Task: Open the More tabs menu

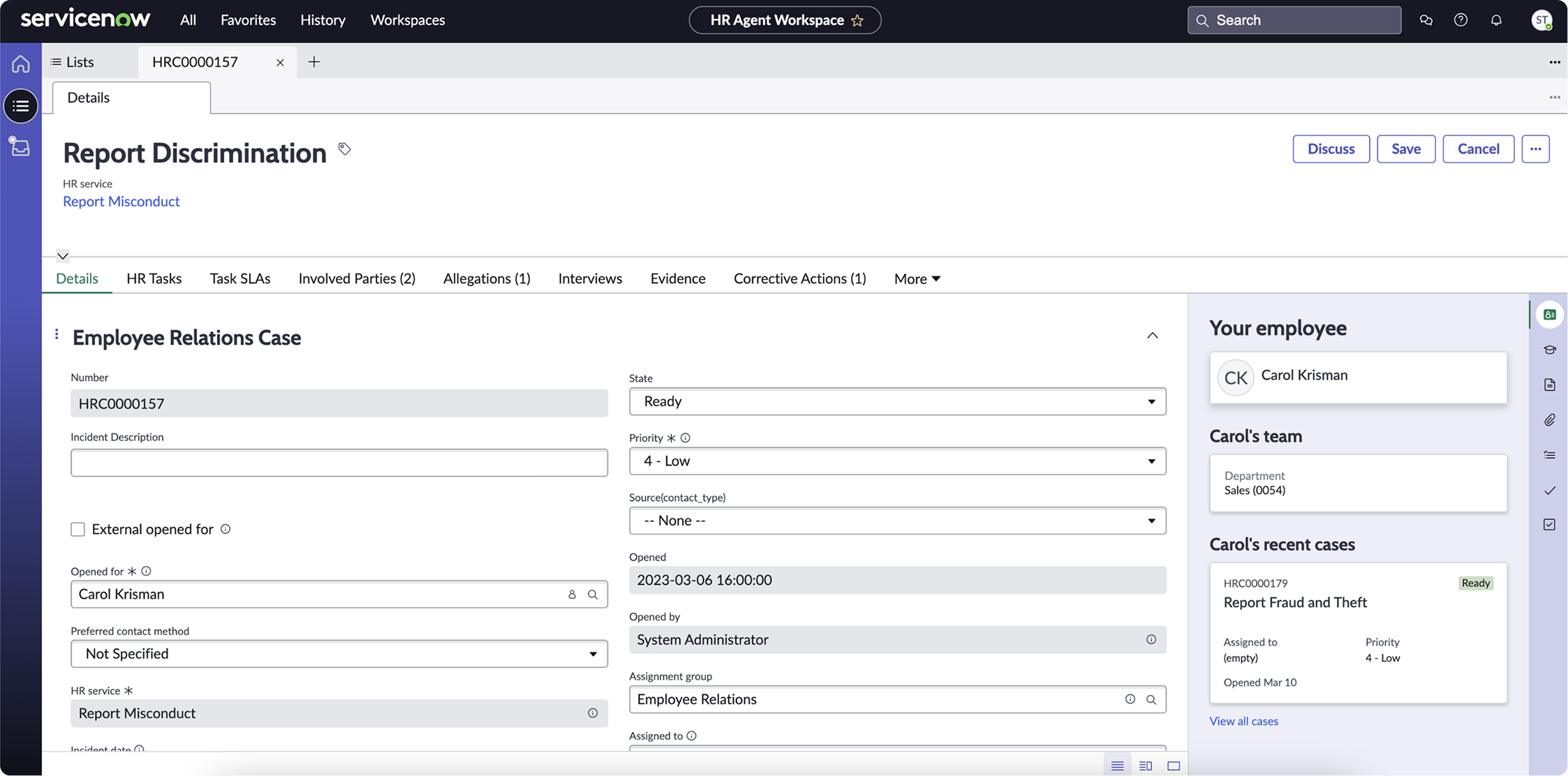Action: tap(917, 278)
